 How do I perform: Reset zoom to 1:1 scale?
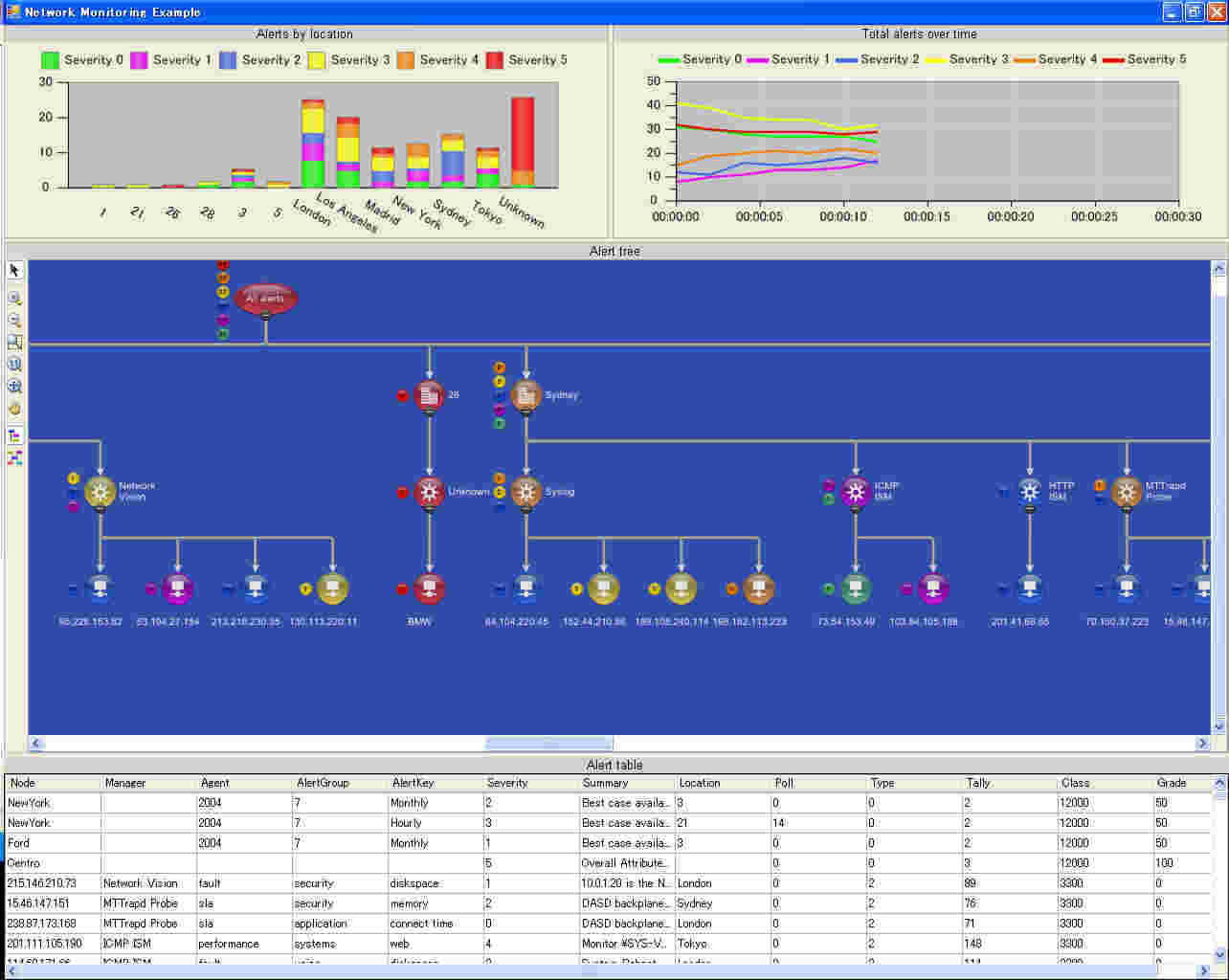[14, 365]
